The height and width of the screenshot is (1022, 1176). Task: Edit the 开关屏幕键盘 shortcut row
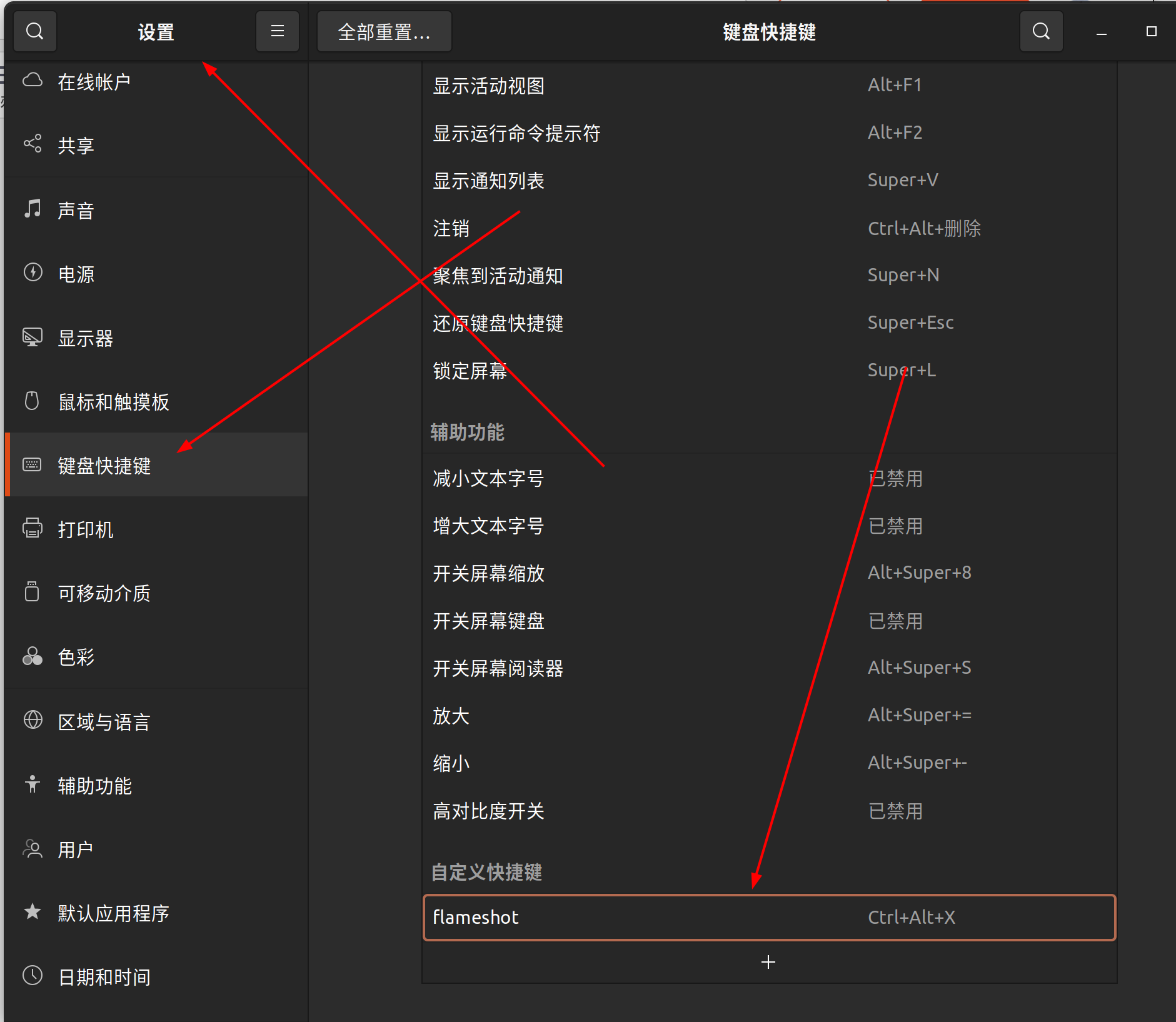point(770,621)
